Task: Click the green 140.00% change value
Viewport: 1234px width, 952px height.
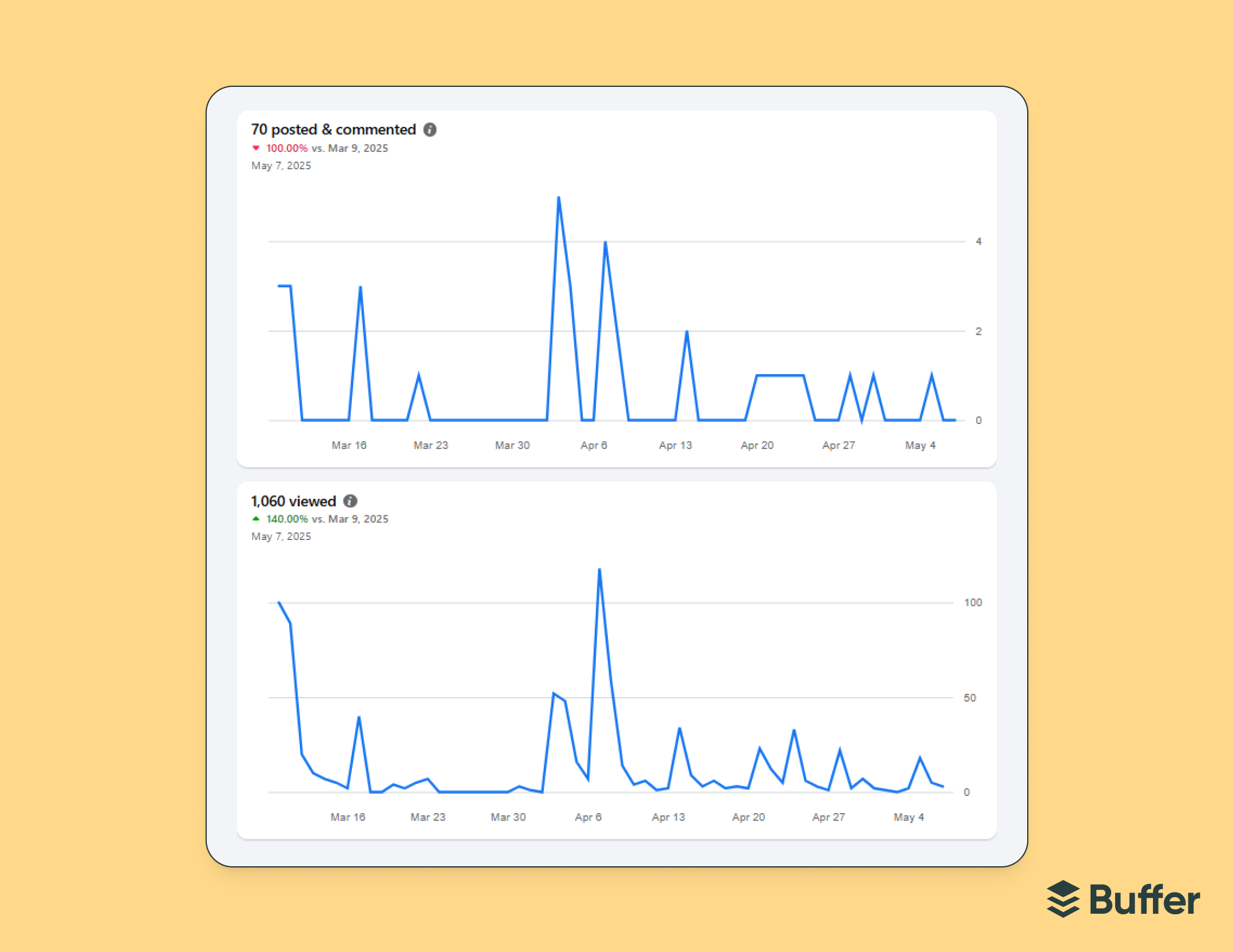Action: pos(287,519)
